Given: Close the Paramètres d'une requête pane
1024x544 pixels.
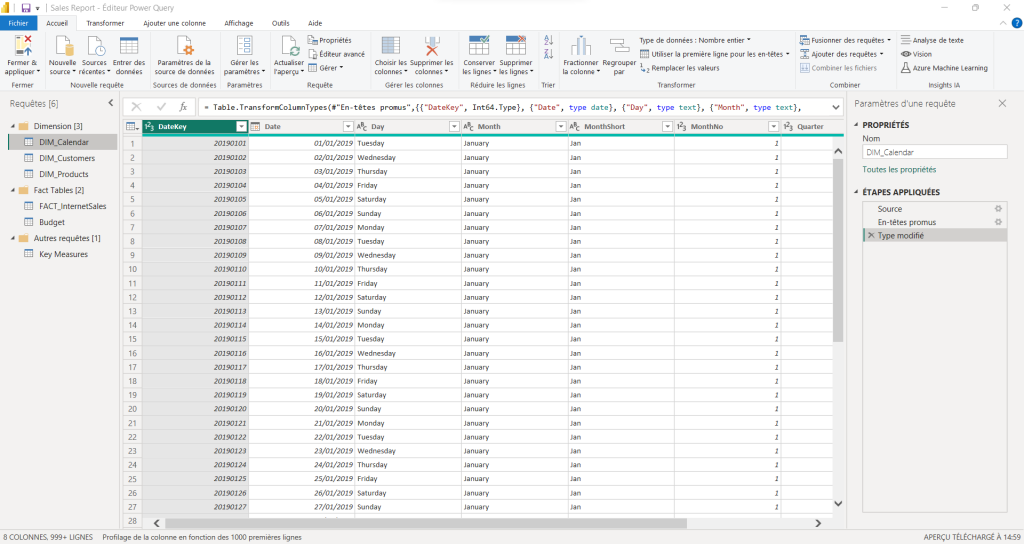Looking at the screenshot, I should pyautogui.click(x=1002, y=103).
